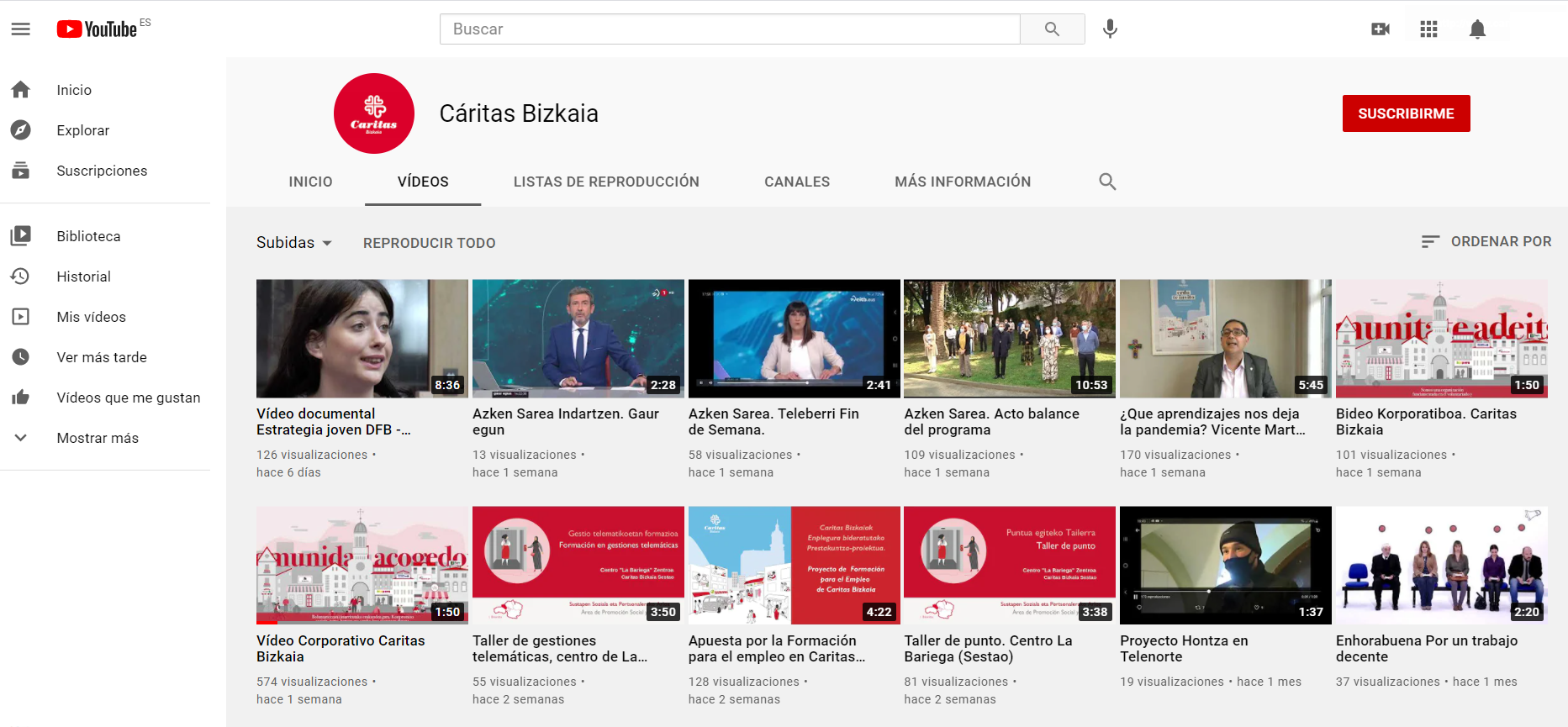Open Vicente Mart… pandemia video thumbnail
Image resolution: width=1568 pixels, height=727 pixels.
pos(1226,339)
